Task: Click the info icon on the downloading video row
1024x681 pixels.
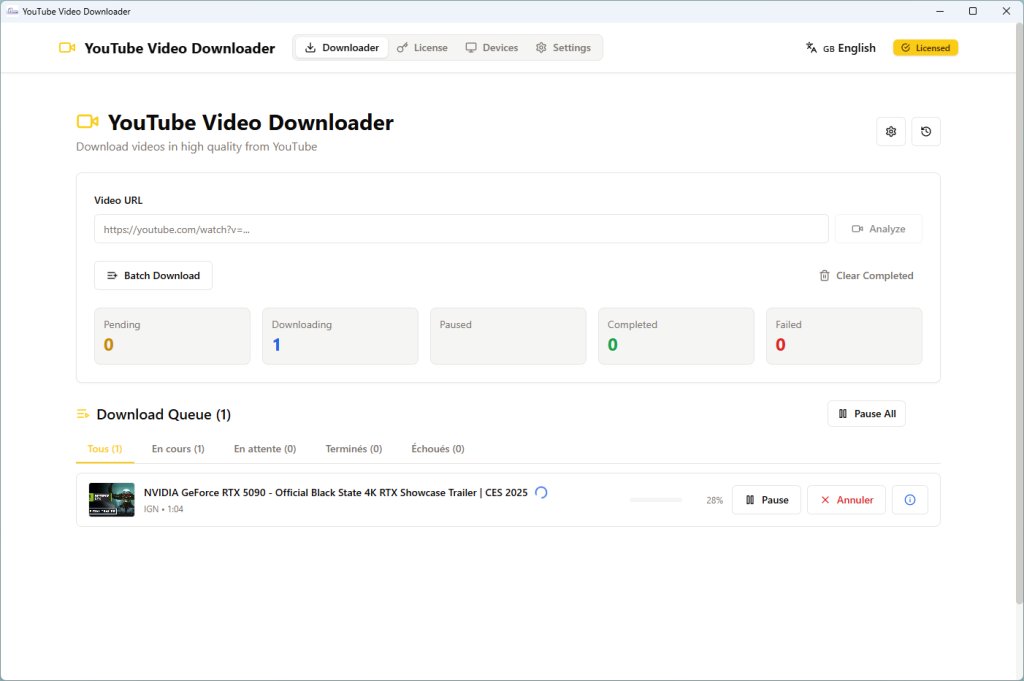Action: 909,499
